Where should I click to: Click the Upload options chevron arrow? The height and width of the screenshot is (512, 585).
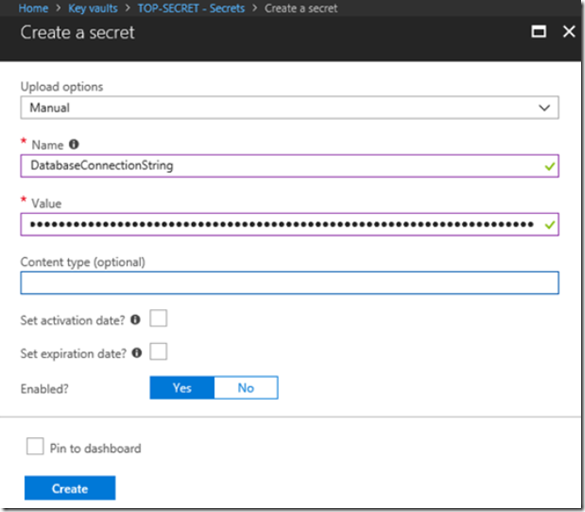coord(544,108)
